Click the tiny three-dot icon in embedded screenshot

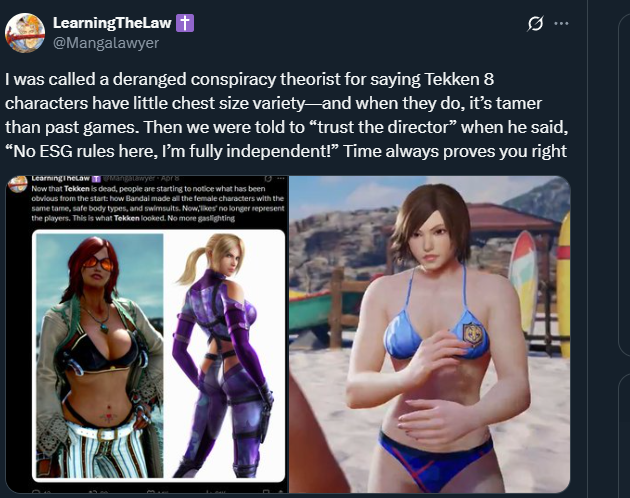pos(280,178)
